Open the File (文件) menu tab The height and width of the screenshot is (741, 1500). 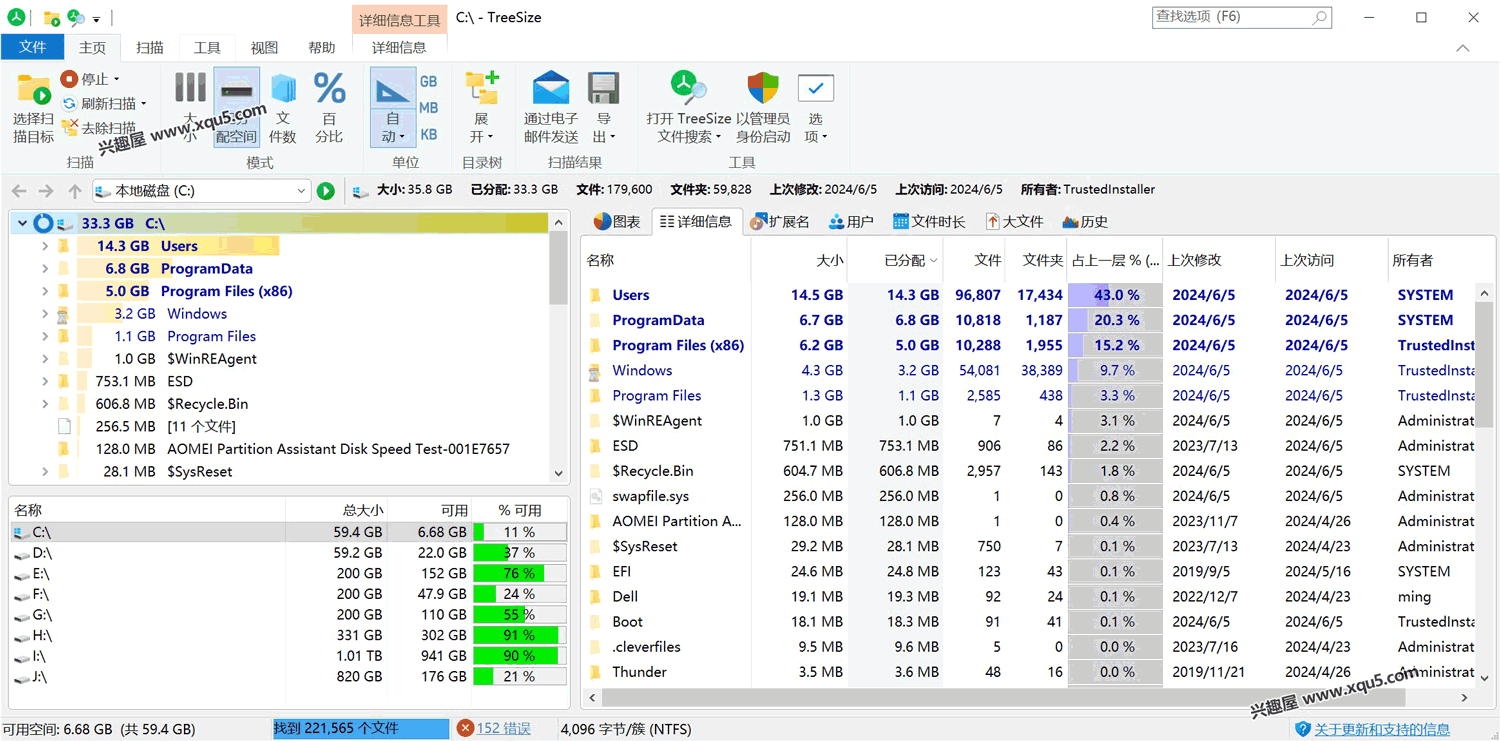click(x=33, y=47)
